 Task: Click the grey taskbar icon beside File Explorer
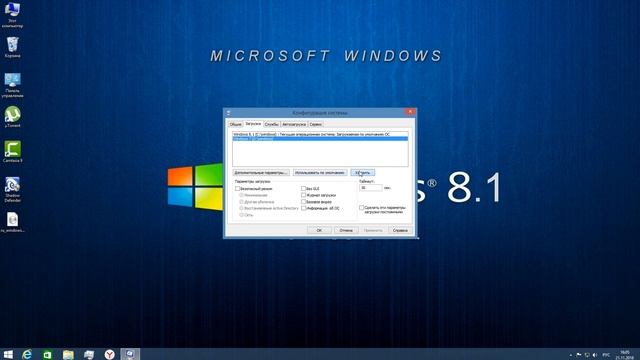click(x=89, y=354)
